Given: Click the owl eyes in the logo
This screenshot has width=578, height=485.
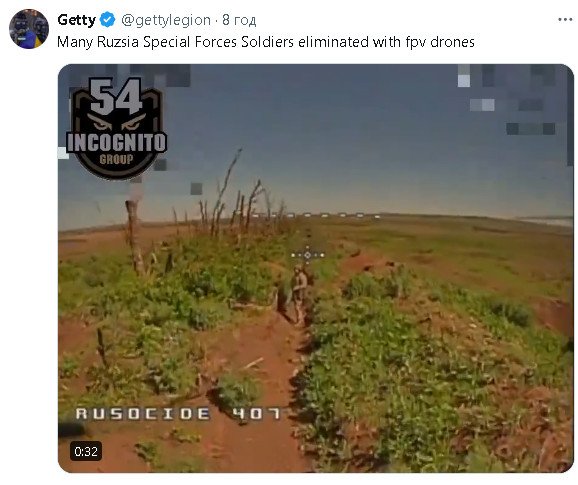Looking at the screenshot, I should [116, 122].
